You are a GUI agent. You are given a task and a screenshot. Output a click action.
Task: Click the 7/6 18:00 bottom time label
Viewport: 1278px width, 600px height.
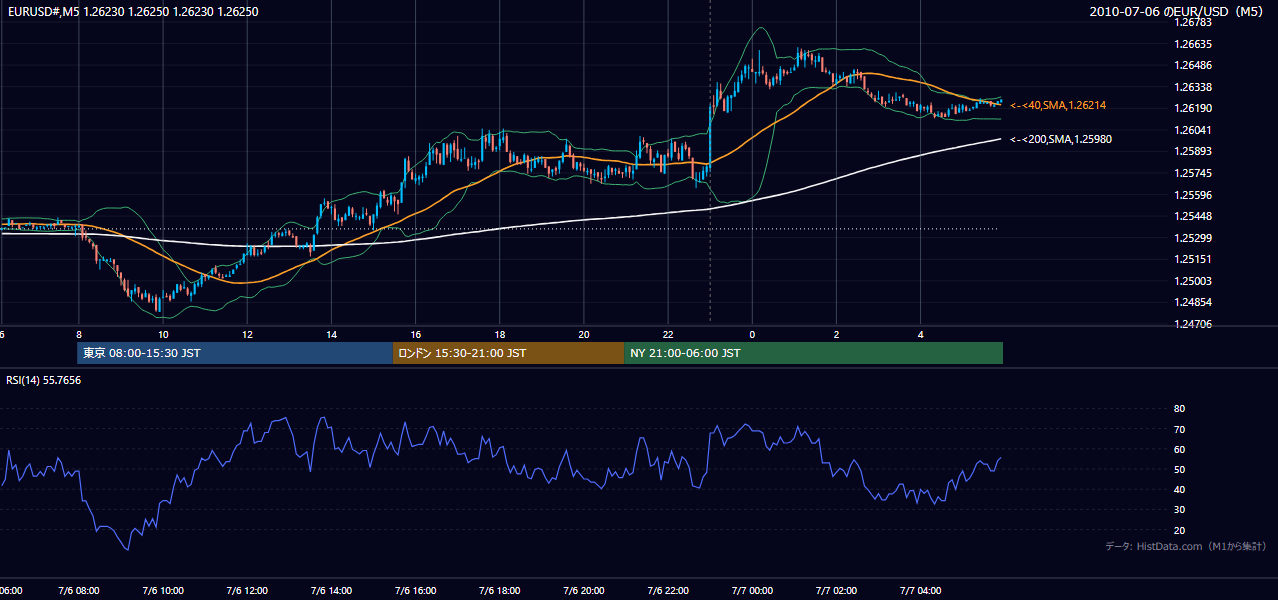click(499, 591)
